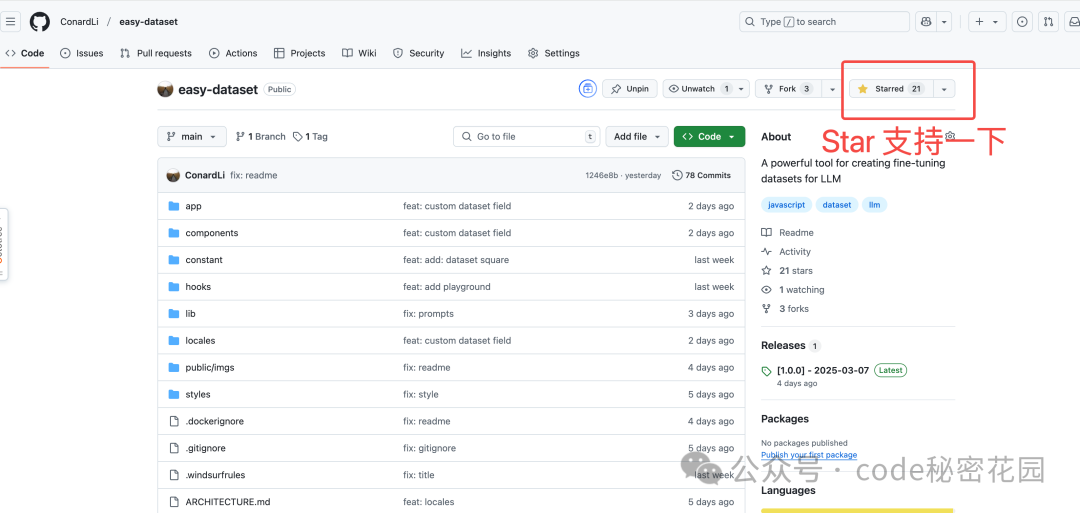The width and height of the screenshot is (1080, 513).
Task: Switch to the Security tab
Action: click(418, 53)
